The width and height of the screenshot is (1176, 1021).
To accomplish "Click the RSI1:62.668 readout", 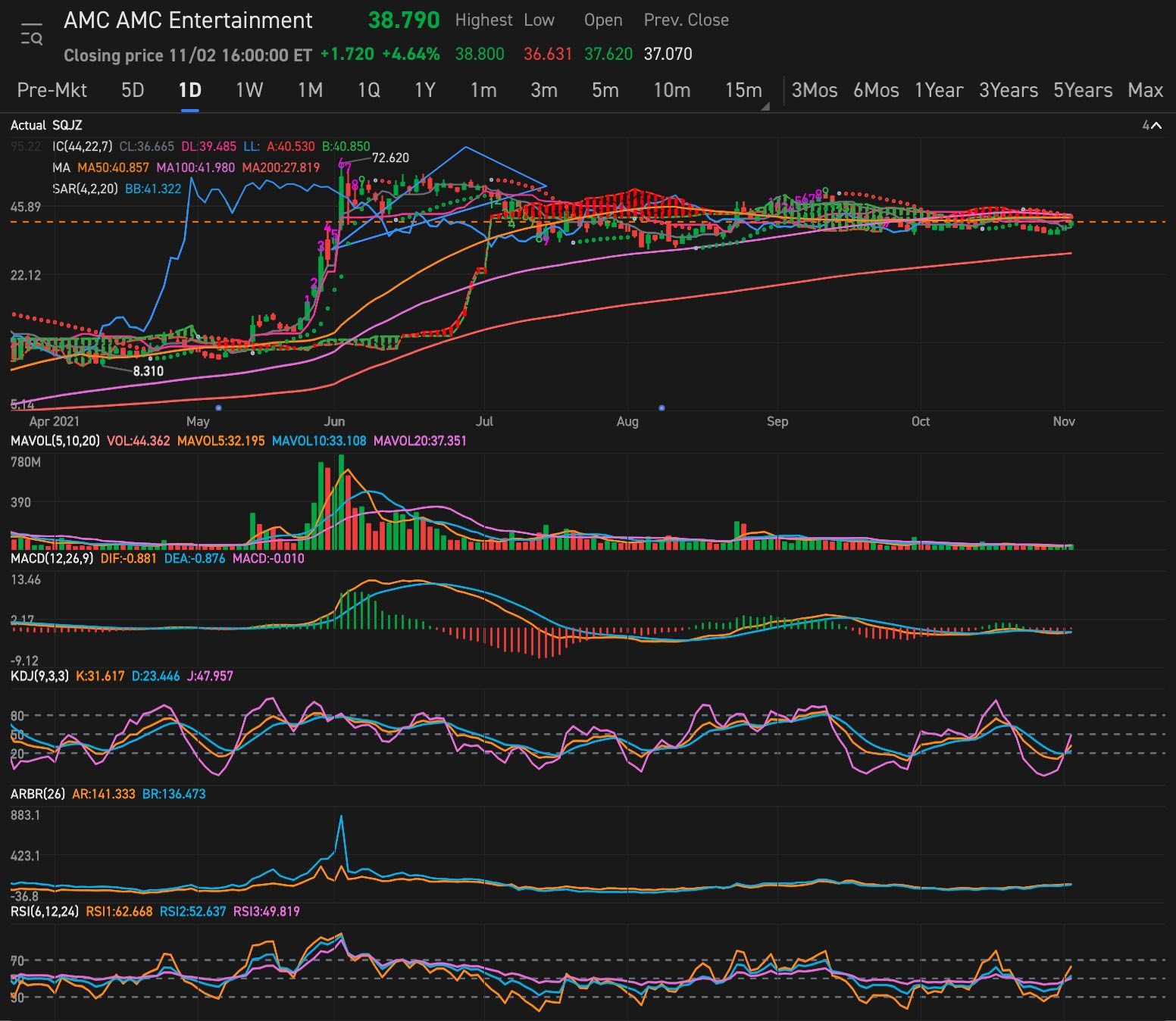I will click(x=119, y=911).
